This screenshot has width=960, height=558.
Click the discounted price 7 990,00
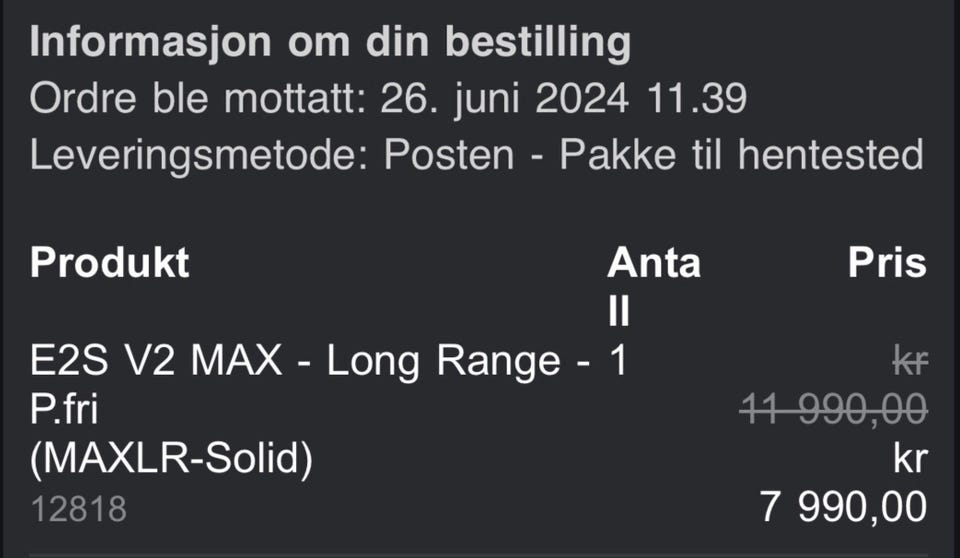[844, 507]
